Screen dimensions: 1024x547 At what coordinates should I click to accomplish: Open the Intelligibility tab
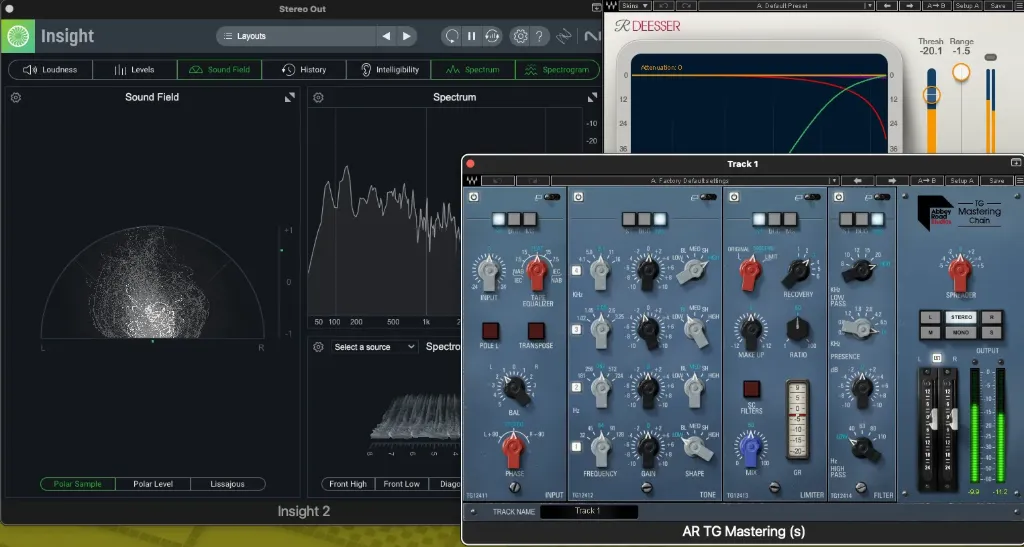pyautogui.click(x=389, y=70)
